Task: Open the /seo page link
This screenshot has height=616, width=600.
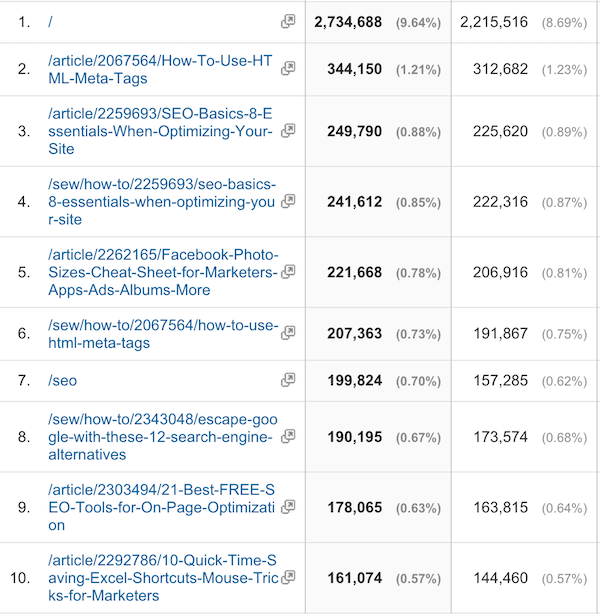Action: [x=62, y=380]
